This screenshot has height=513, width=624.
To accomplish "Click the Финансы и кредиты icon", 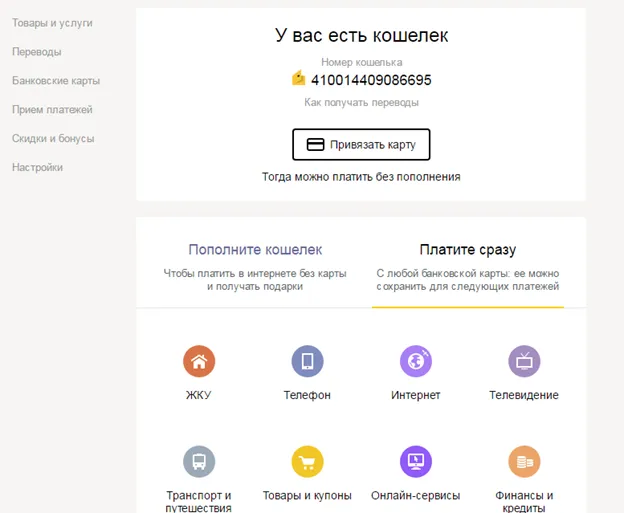I will coord(524,462).
